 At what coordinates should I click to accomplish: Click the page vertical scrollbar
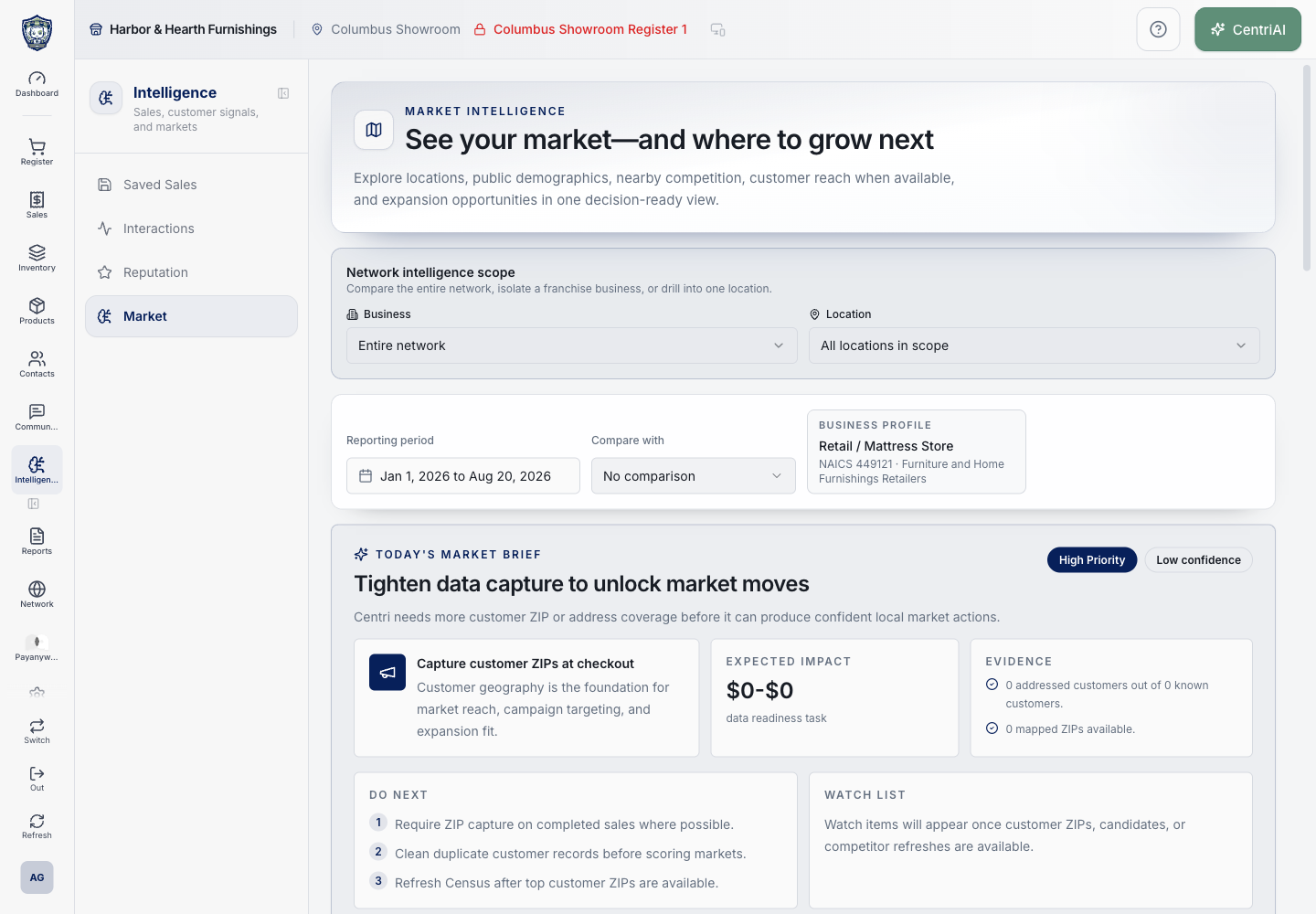click(x=1307, y=169)
